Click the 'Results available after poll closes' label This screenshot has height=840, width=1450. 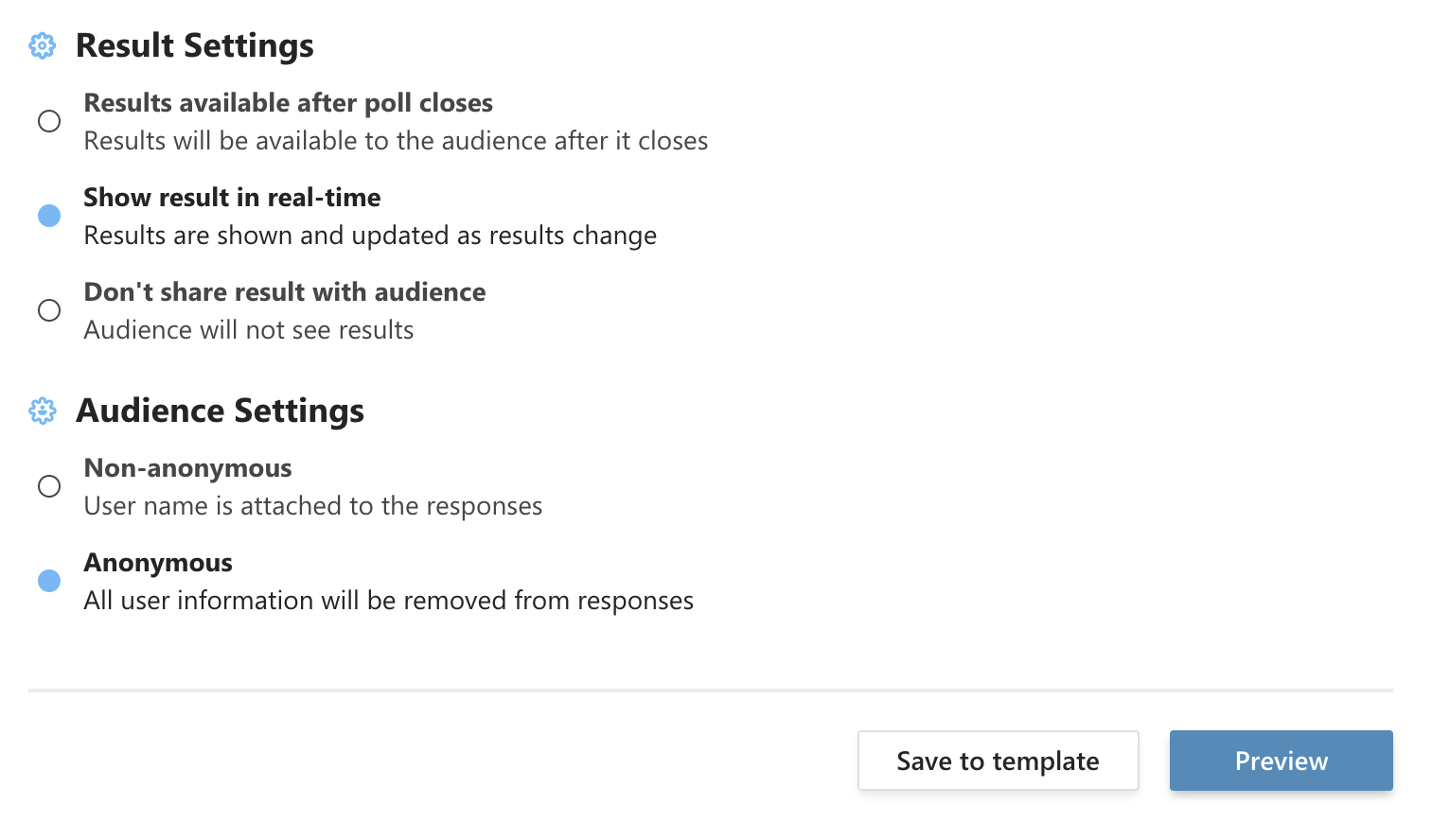tap(288, 103)
